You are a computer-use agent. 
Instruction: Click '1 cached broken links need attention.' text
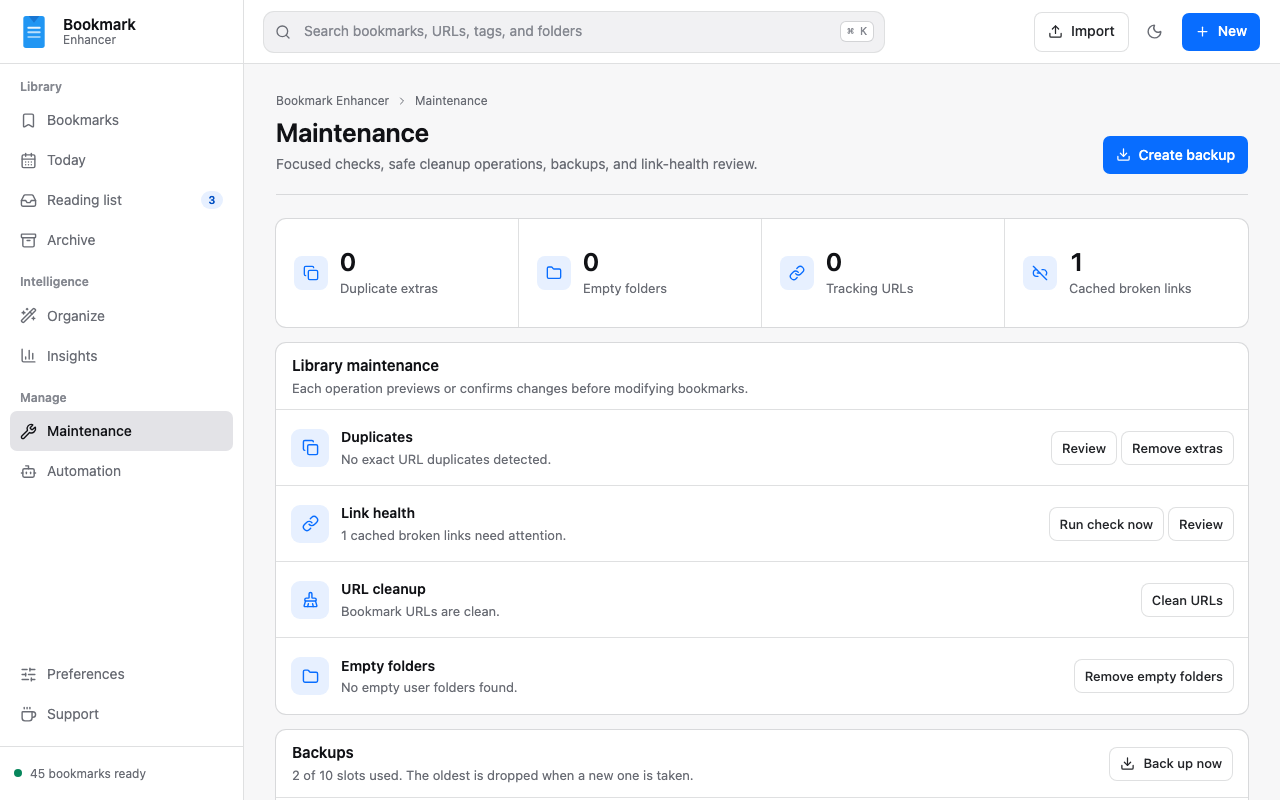pyautogui.click(x=453, y=536)
